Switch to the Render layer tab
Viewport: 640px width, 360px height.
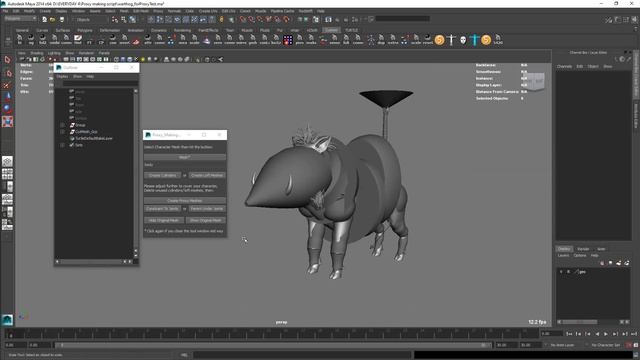[x=583, y=249]
